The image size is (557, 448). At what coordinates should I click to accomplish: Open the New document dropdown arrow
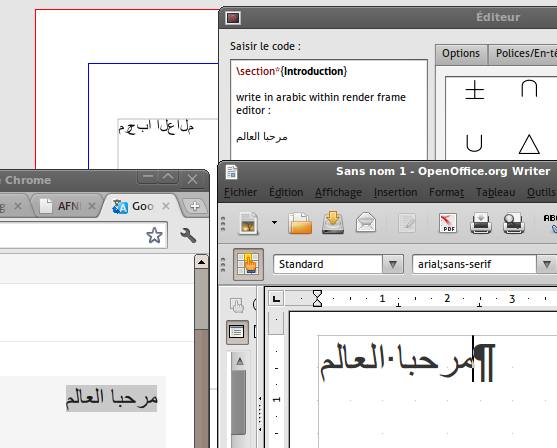pos(274,223)
